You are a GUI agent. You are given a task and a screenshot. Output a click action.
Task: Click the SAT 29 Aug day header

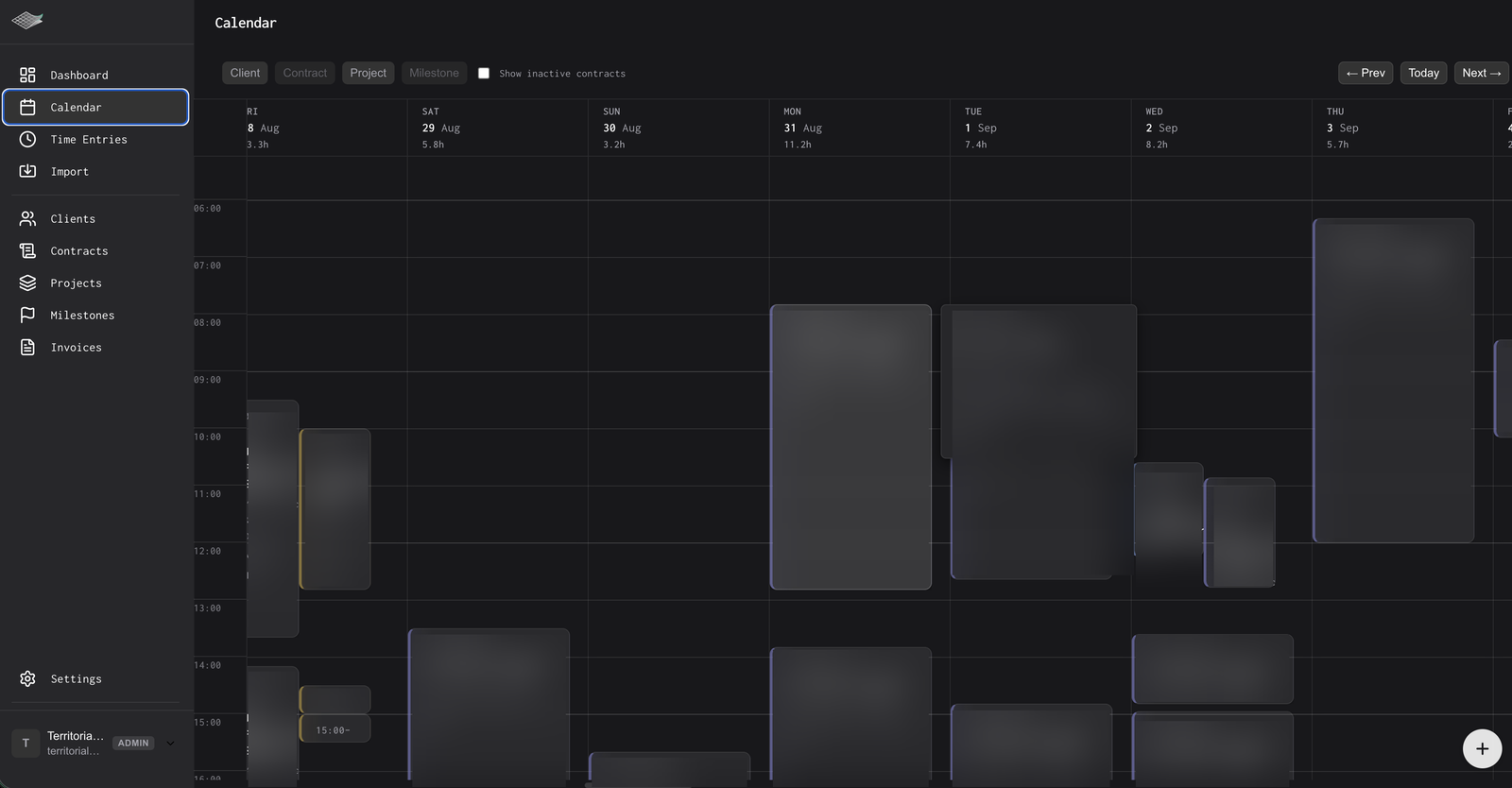point(497,128)
